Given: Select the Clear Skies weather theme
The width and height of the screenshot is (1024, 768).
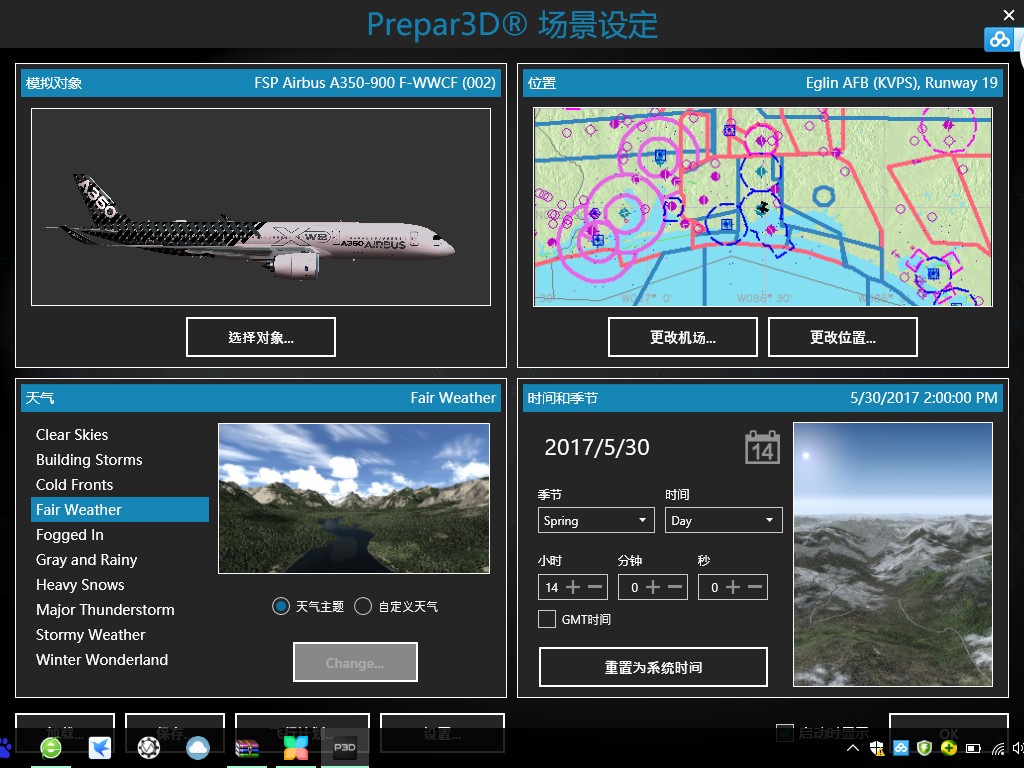Looking at the screenshot, I should coord(72,434).
